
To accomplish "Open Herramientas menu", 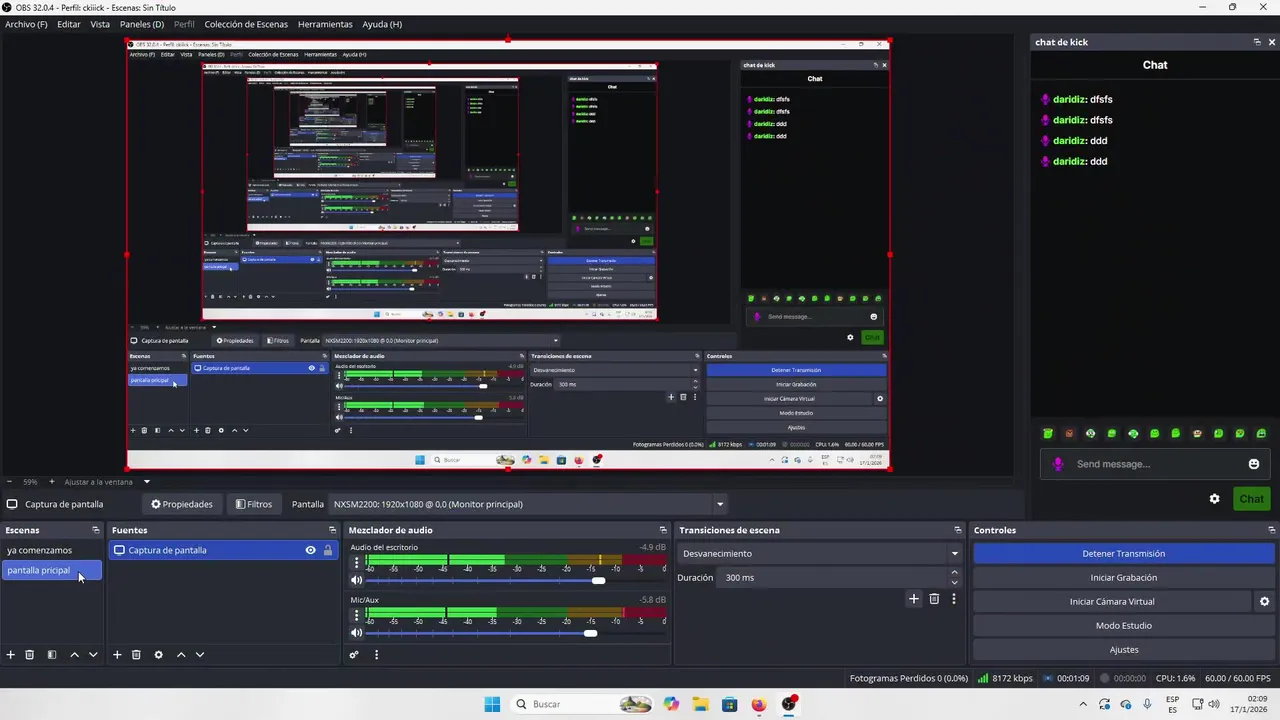I will tap(325, 24).
